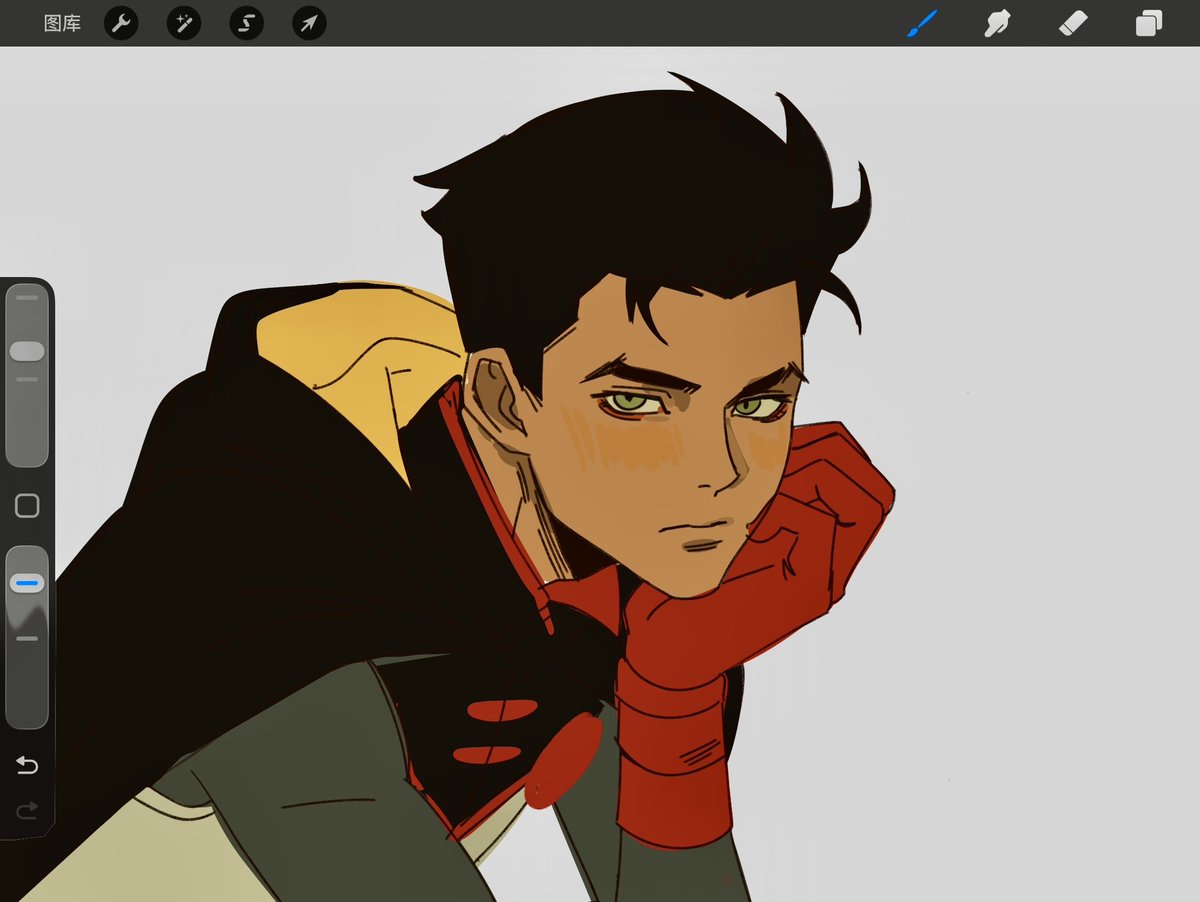Tap the square Modify button on sidebar
1200x902 pixels.
pyautogui.click(x=27, y=506)
